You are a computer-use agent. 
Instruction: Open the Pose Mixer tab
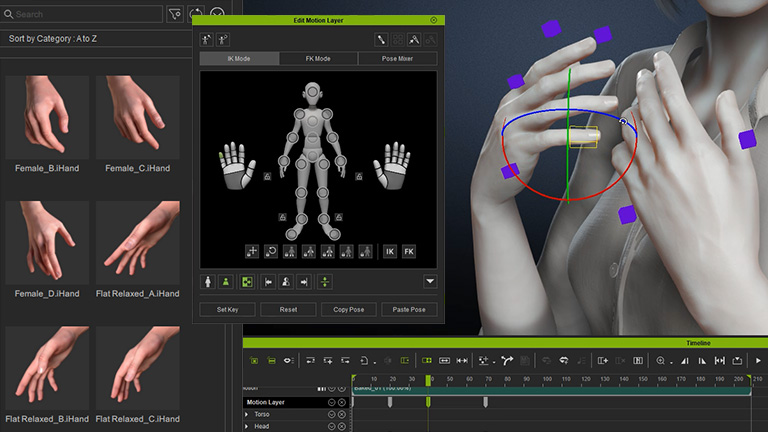tap(398, 59)
